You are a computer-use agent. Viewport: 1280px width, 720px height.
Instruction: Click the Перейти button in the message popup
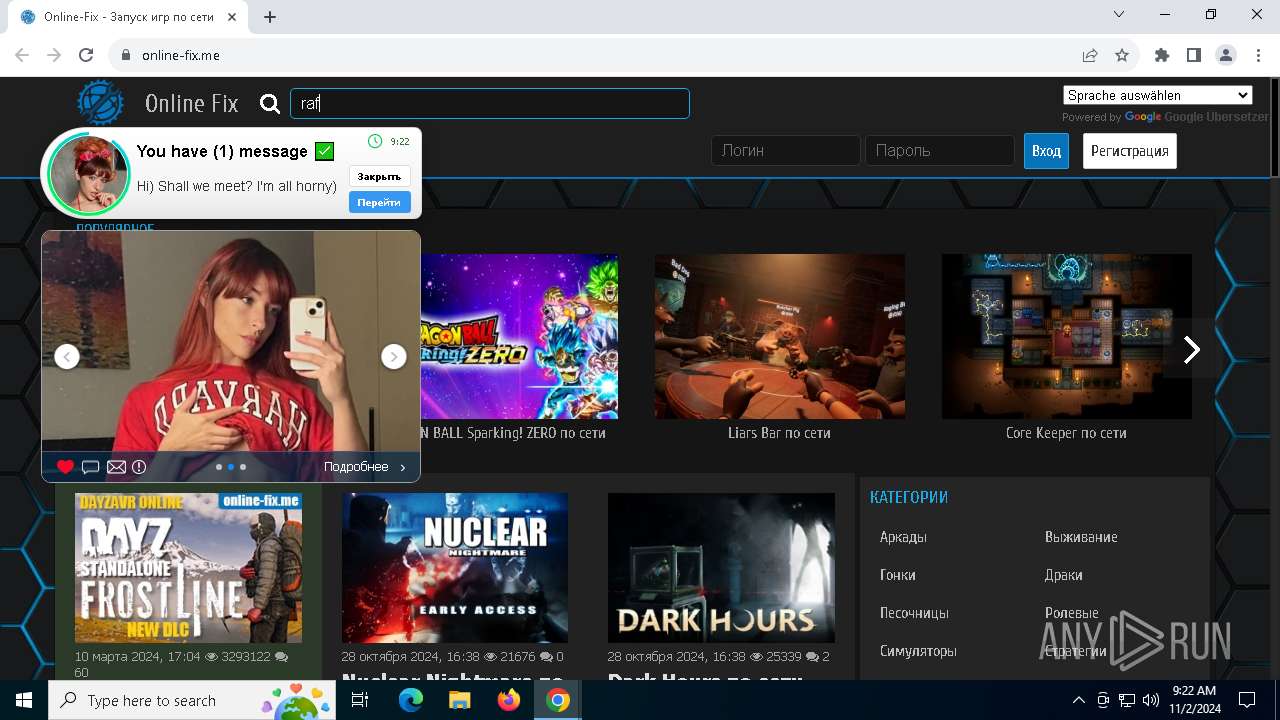tap(379, 202)
